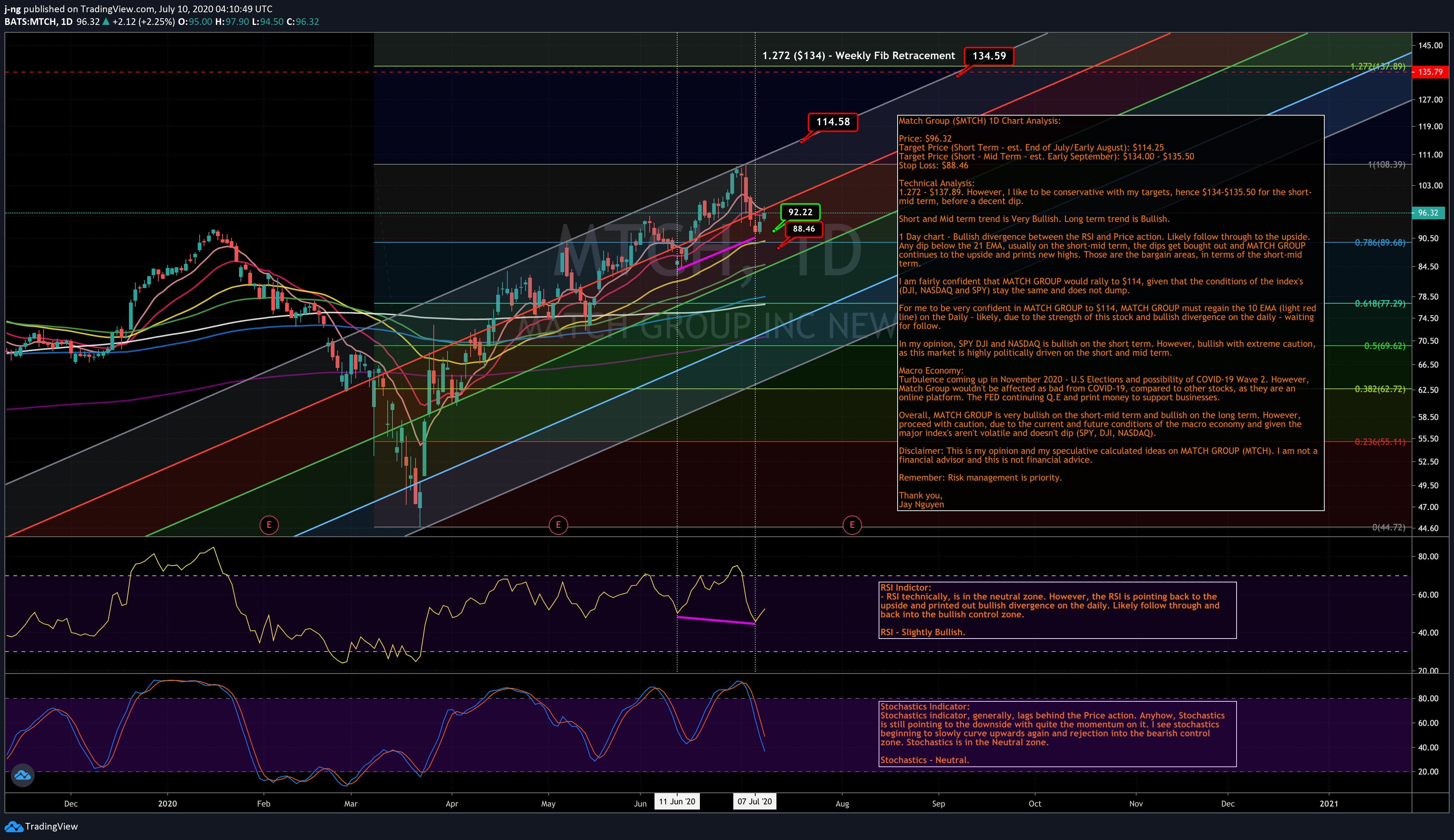The image size is (1454, 840).
Task: Click the 145.00 price scale value
Action: pos(1430,46)
